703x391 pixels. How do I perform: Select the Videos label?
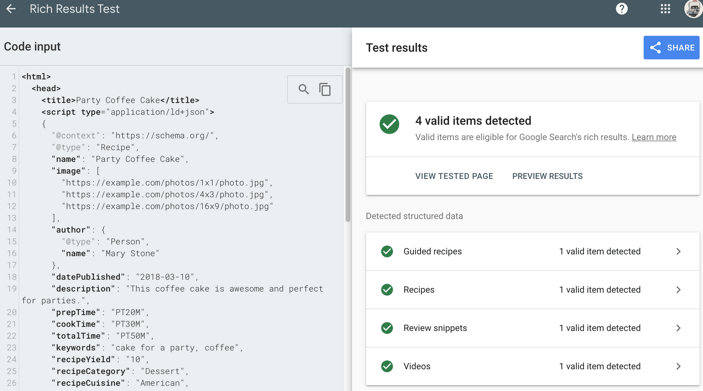coord(417,366)
